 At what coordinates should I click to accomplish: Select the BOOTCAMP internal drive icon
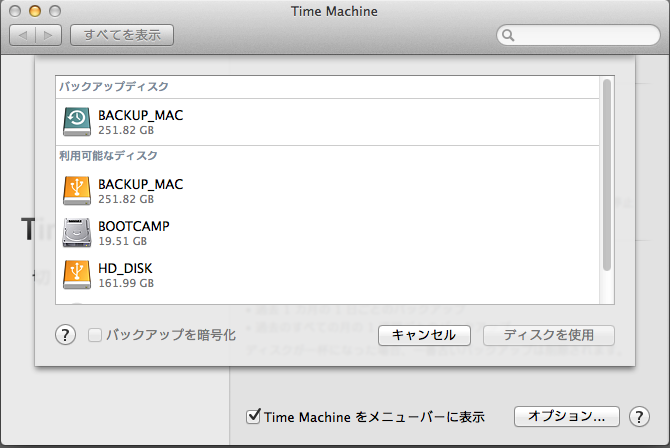[77, 233]
